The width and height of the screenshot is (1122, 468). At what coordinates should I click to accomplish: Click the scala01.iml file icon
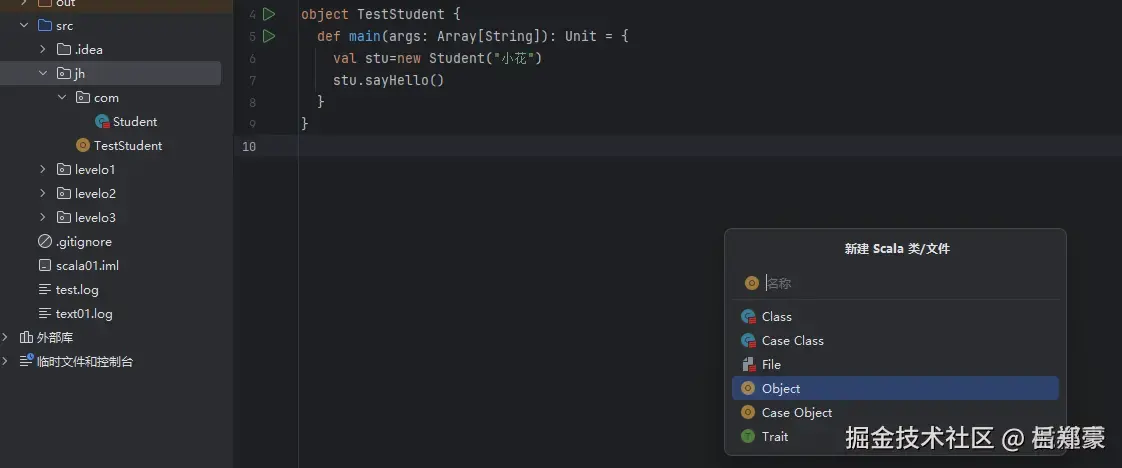pyautogui.click(x=44, y=265)
